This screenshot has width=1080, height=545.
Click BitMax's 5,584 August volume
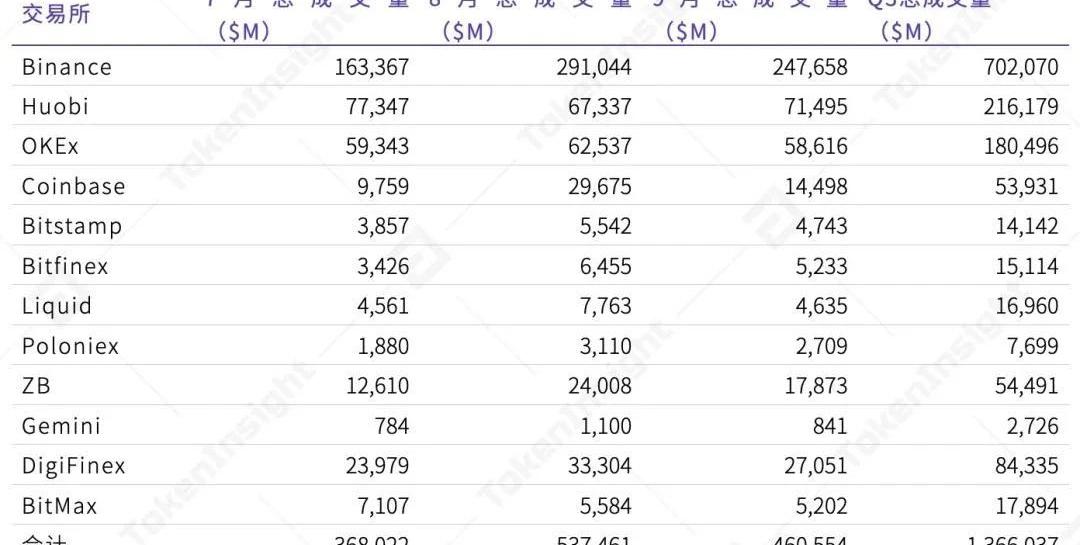click(605, 506)
